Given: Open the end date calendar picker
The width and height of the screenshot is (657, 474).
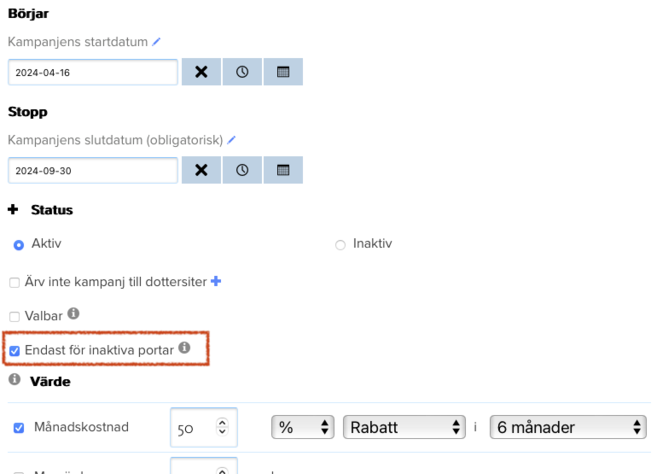Looking at the screenshot, I should click(283, 170).
